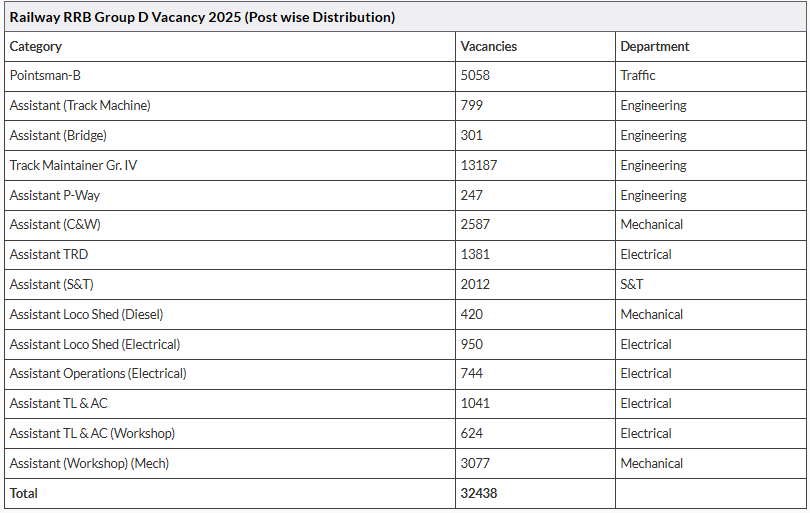Click the table title 'Railway RRB Group D Vacancy 2025'

202,17
